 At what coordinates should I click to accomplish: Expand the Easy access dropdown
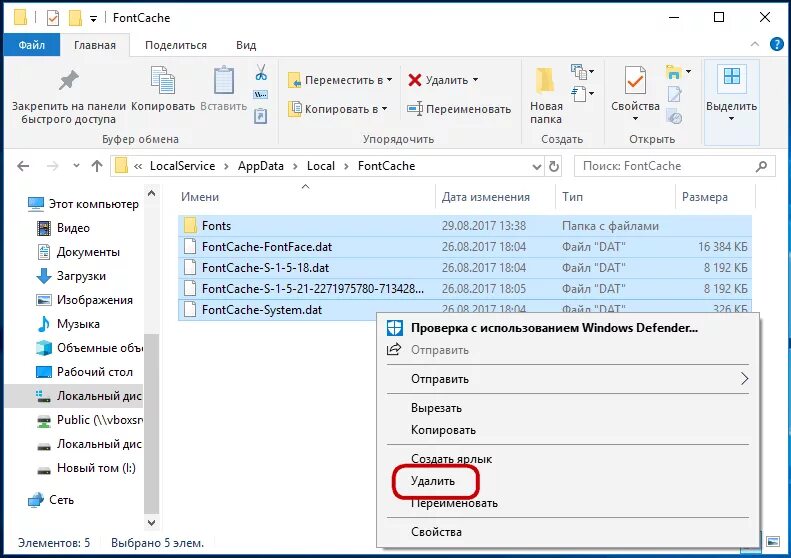point(592,93)
